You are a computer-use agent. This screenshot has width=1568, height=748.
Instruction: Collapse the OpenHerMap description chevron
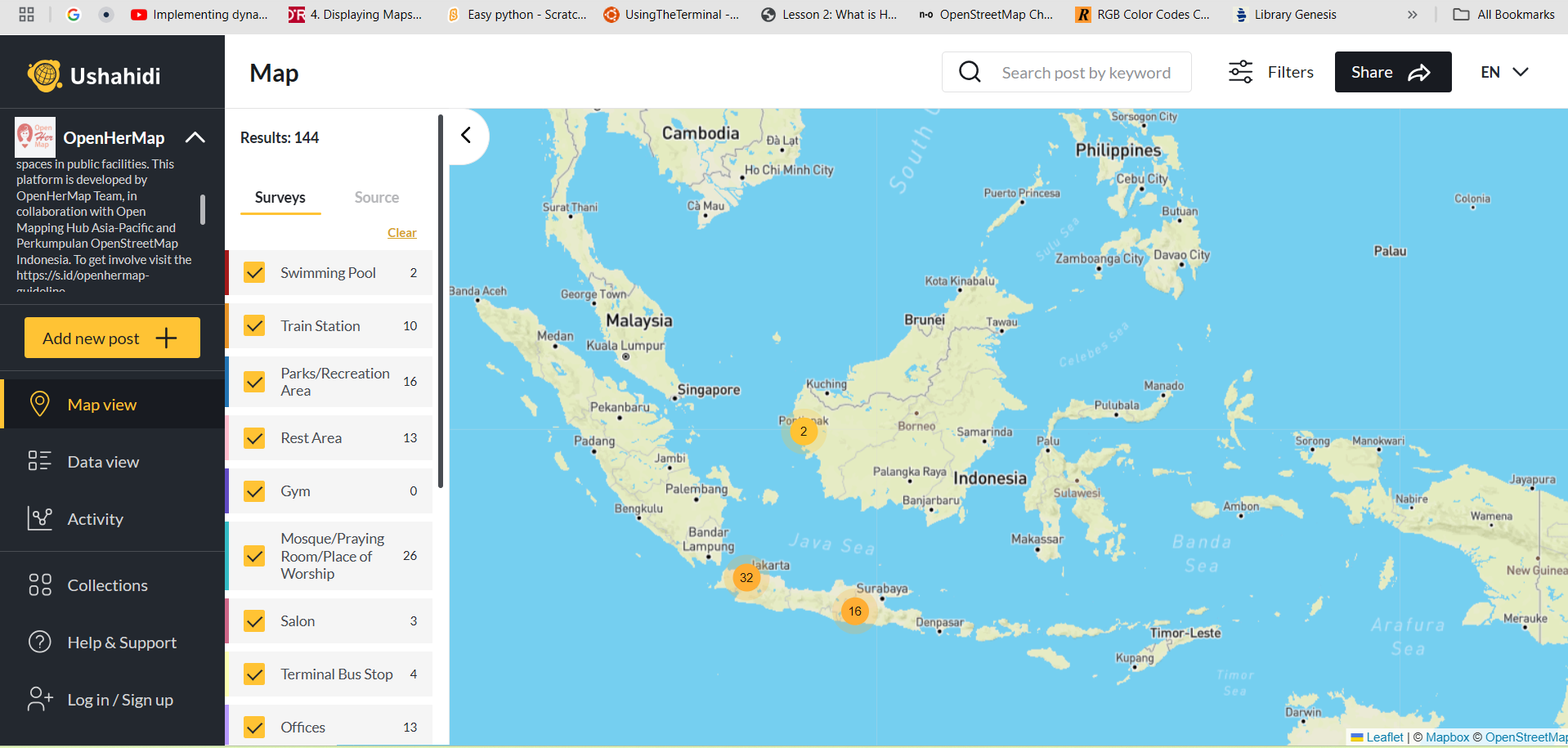point(195,137)
